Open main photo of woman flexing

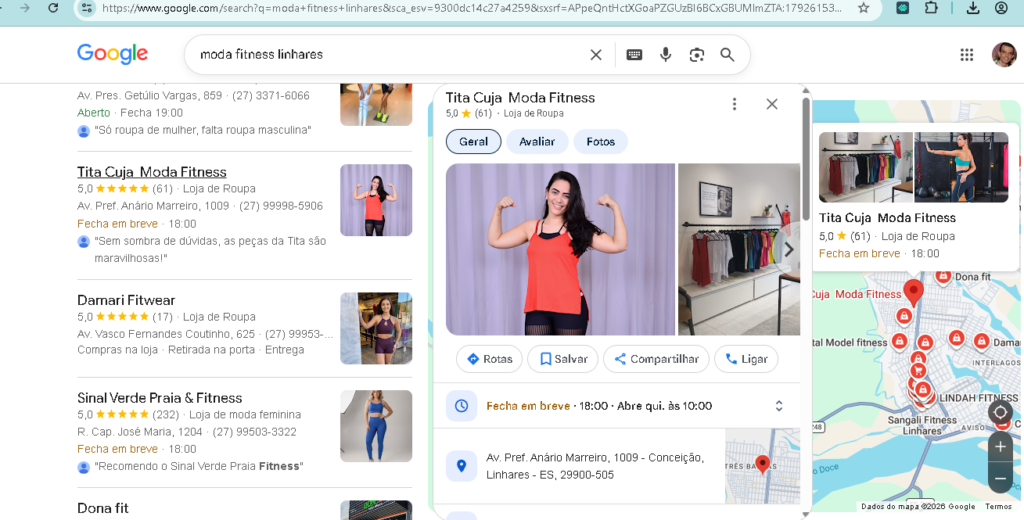pos(560,250)
